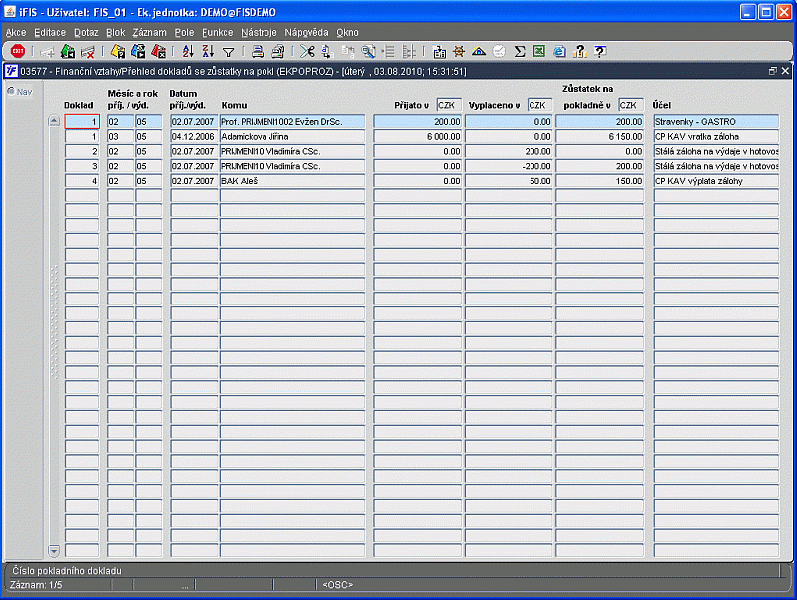Viewport: 797px width, 600px height.
Task: Sort descending with Z-A icon
Action: click(x=208, y=51)
